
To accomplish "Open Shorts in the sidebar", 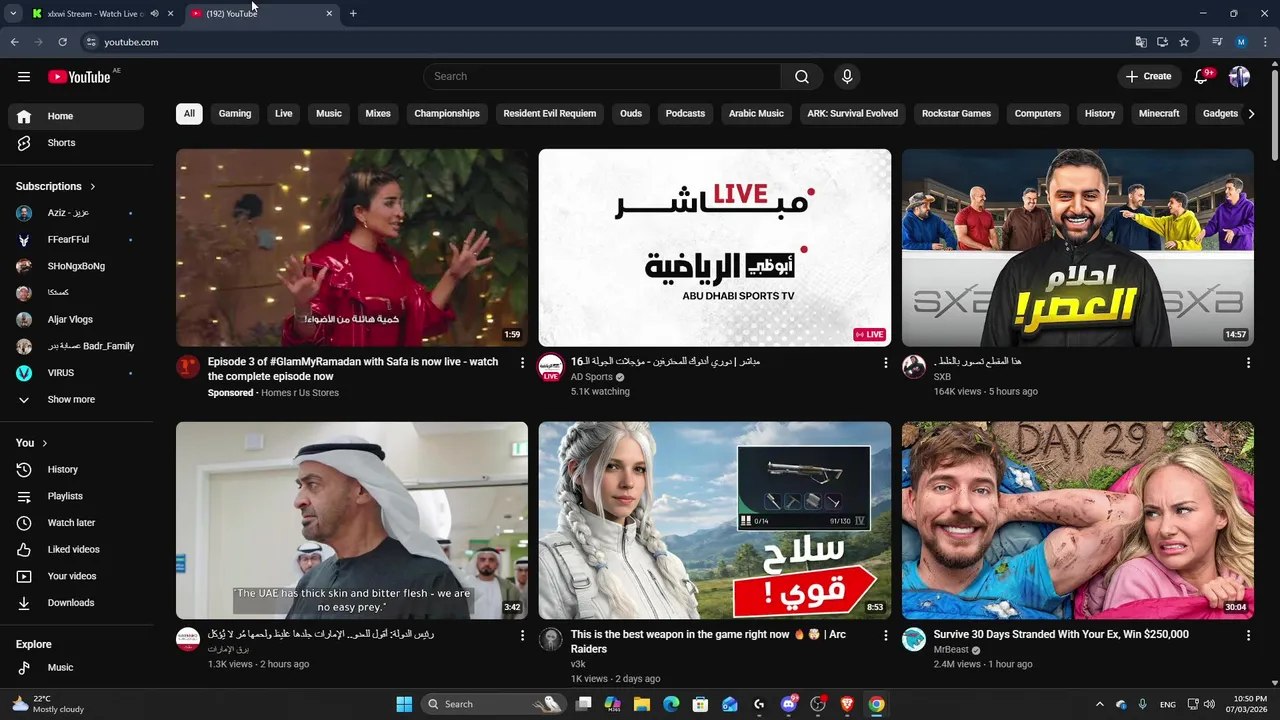I will pyautogui.click(x=76, y=143).
